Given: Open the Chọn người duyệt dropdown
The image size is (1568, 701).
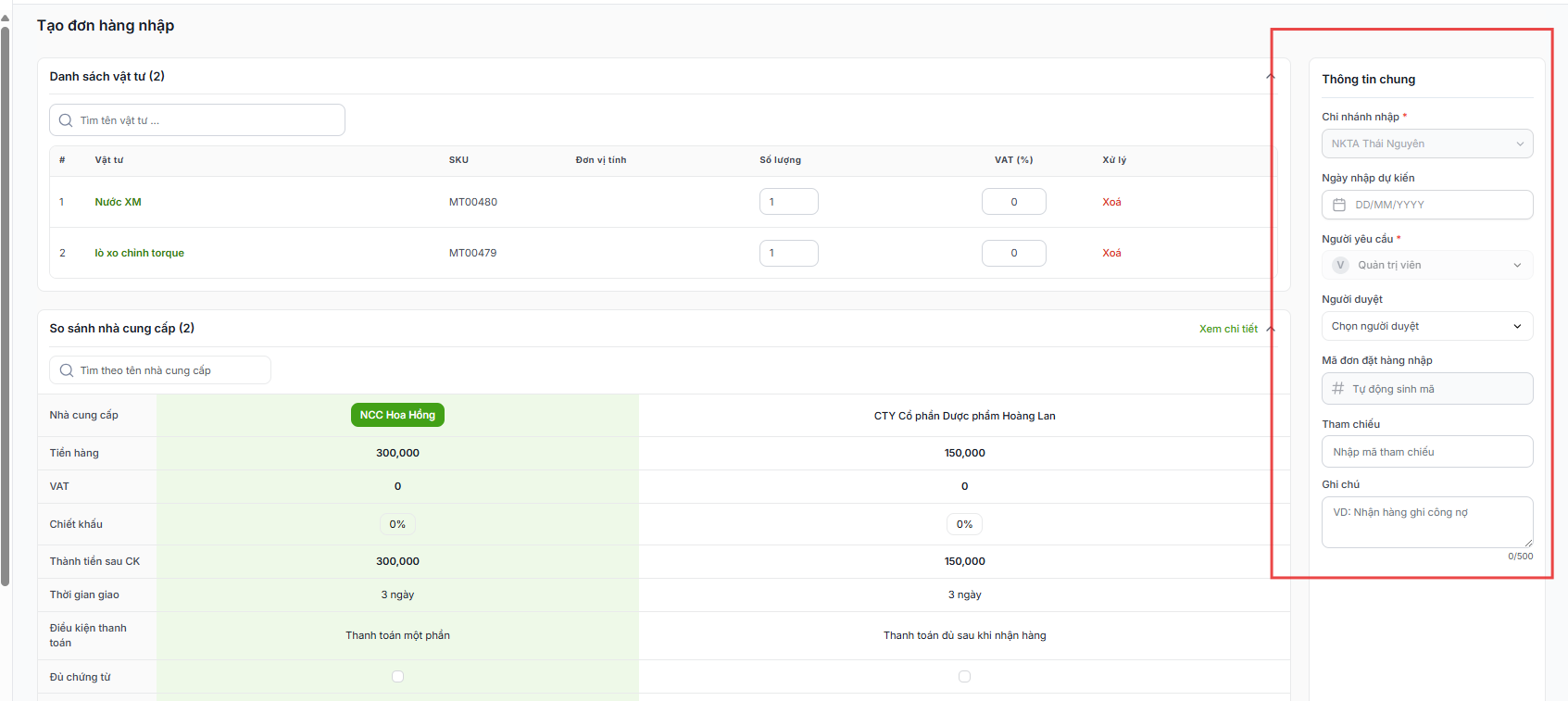Looking at the screenshot, I should coord(1427,326).
